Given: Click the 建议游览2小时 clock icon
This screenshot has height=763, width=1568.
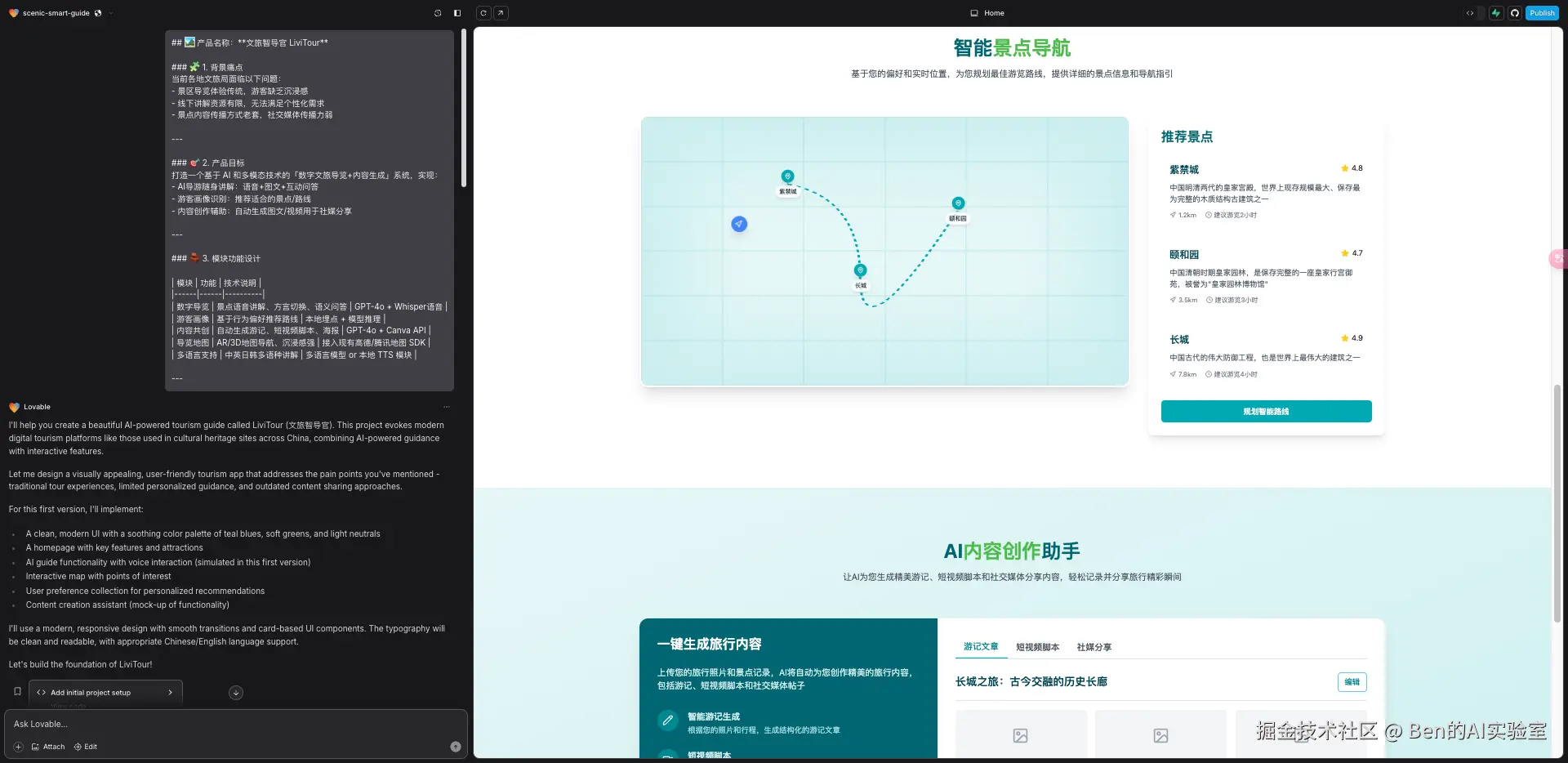Looking at the screenshot, I should click(x=1209, y=216).
